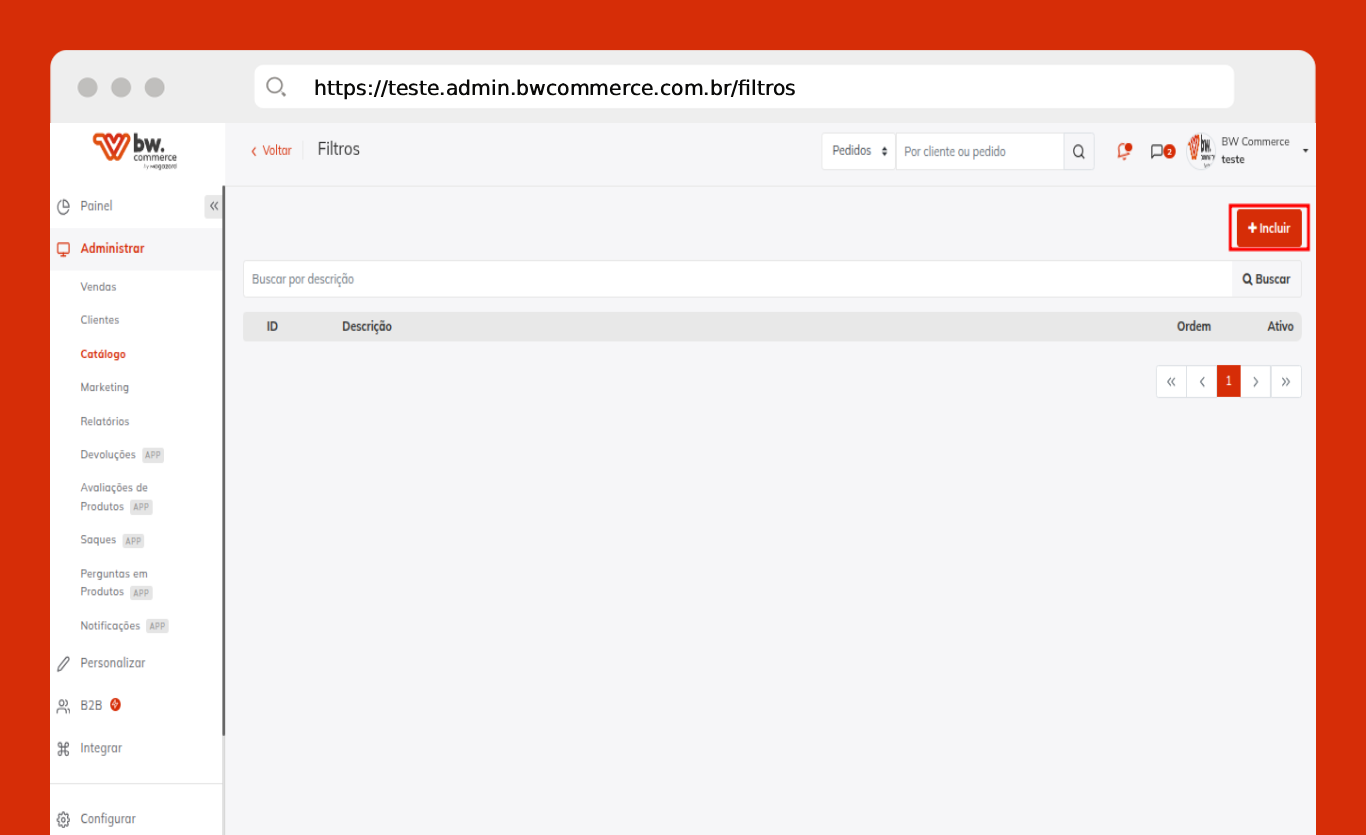Expand the BW Commerce account menu
The width and height of the screenshot is (1366, 835).
(1305, 151)
